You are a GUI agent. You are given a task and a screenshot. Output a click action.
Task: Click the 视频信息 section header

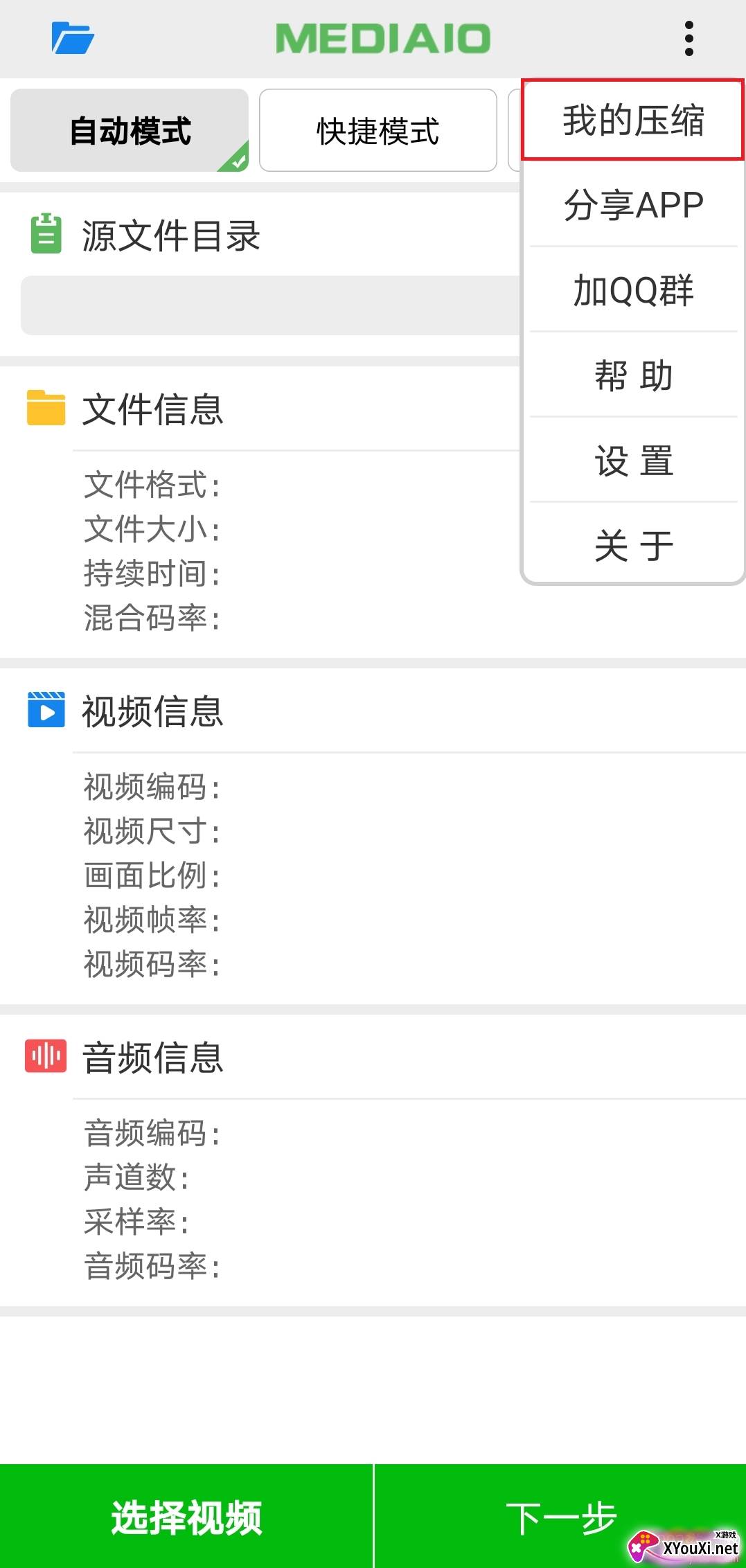152,711
